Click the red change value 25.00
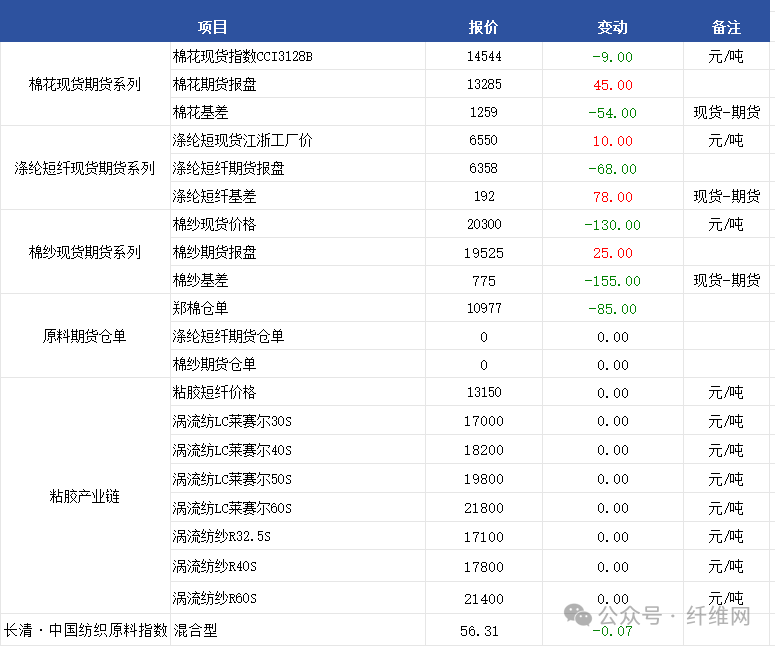This screenshot has width=775, height=646. 613,253
